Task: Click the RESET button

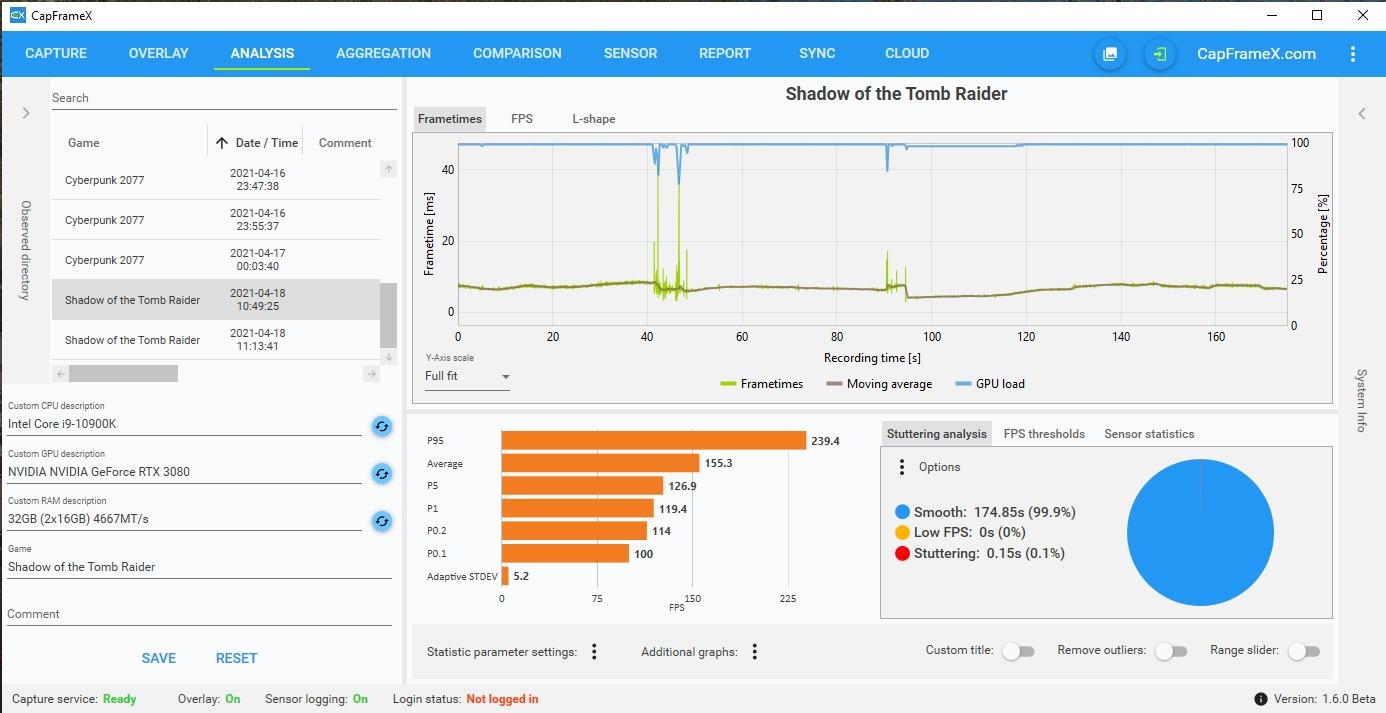Action: click(x=237, y=658)
